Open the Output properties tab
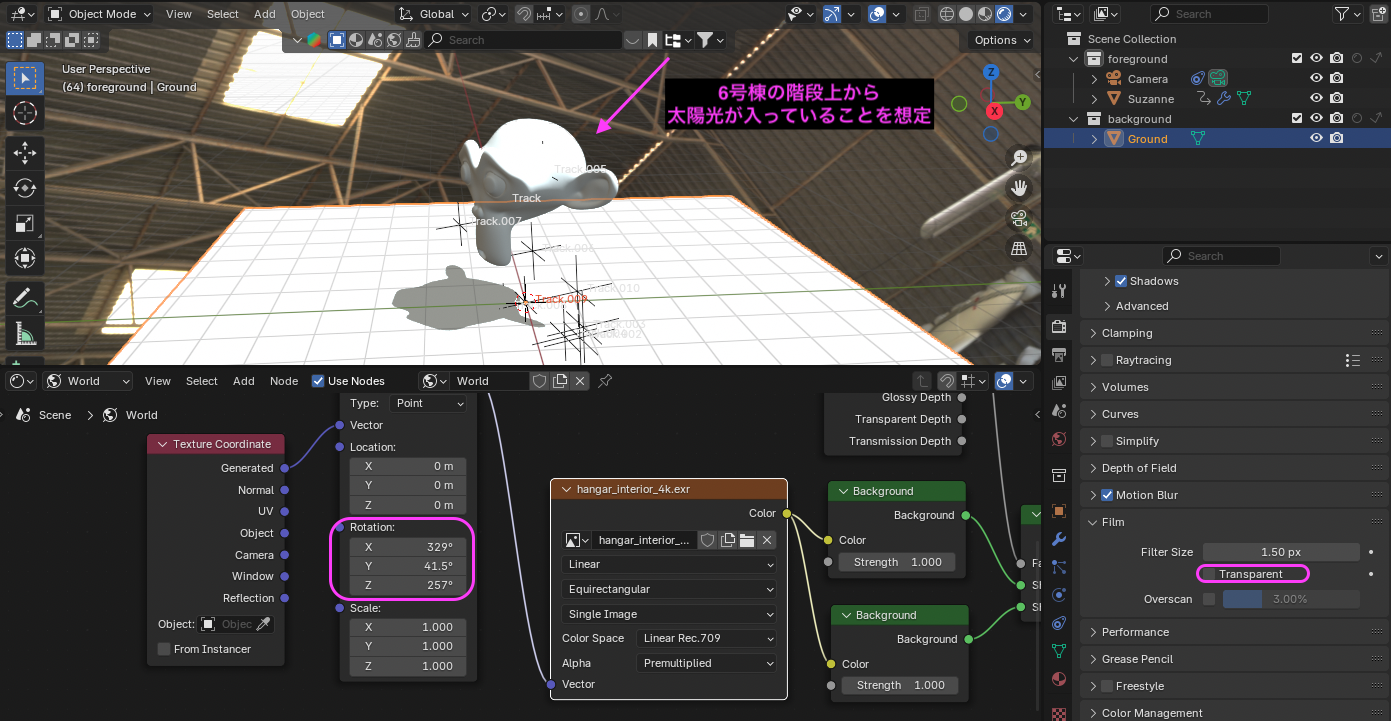Screen dimensions: 1391x721 [1059, 354]
